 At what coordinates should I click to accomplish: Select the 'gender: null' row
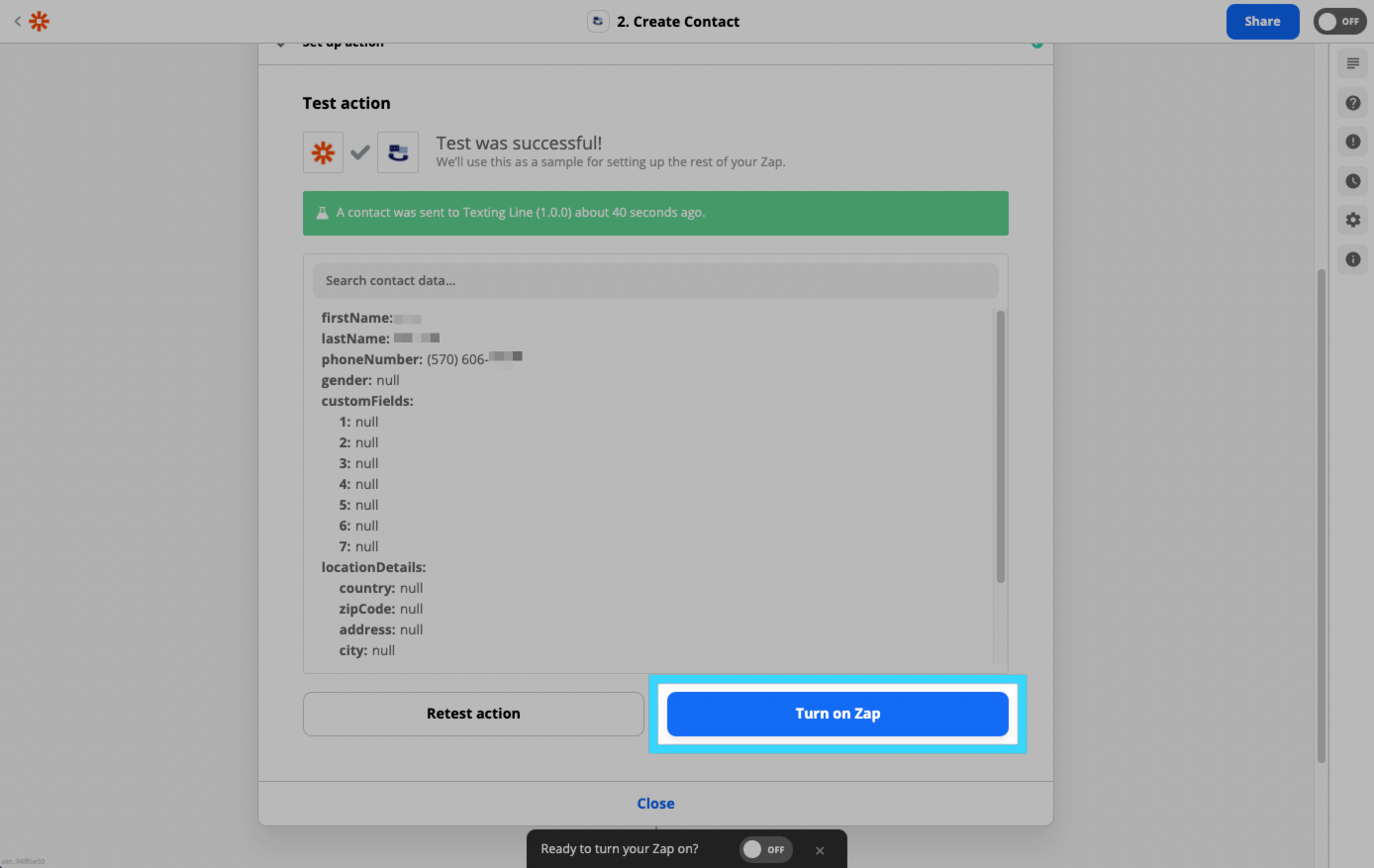[360, 380]
